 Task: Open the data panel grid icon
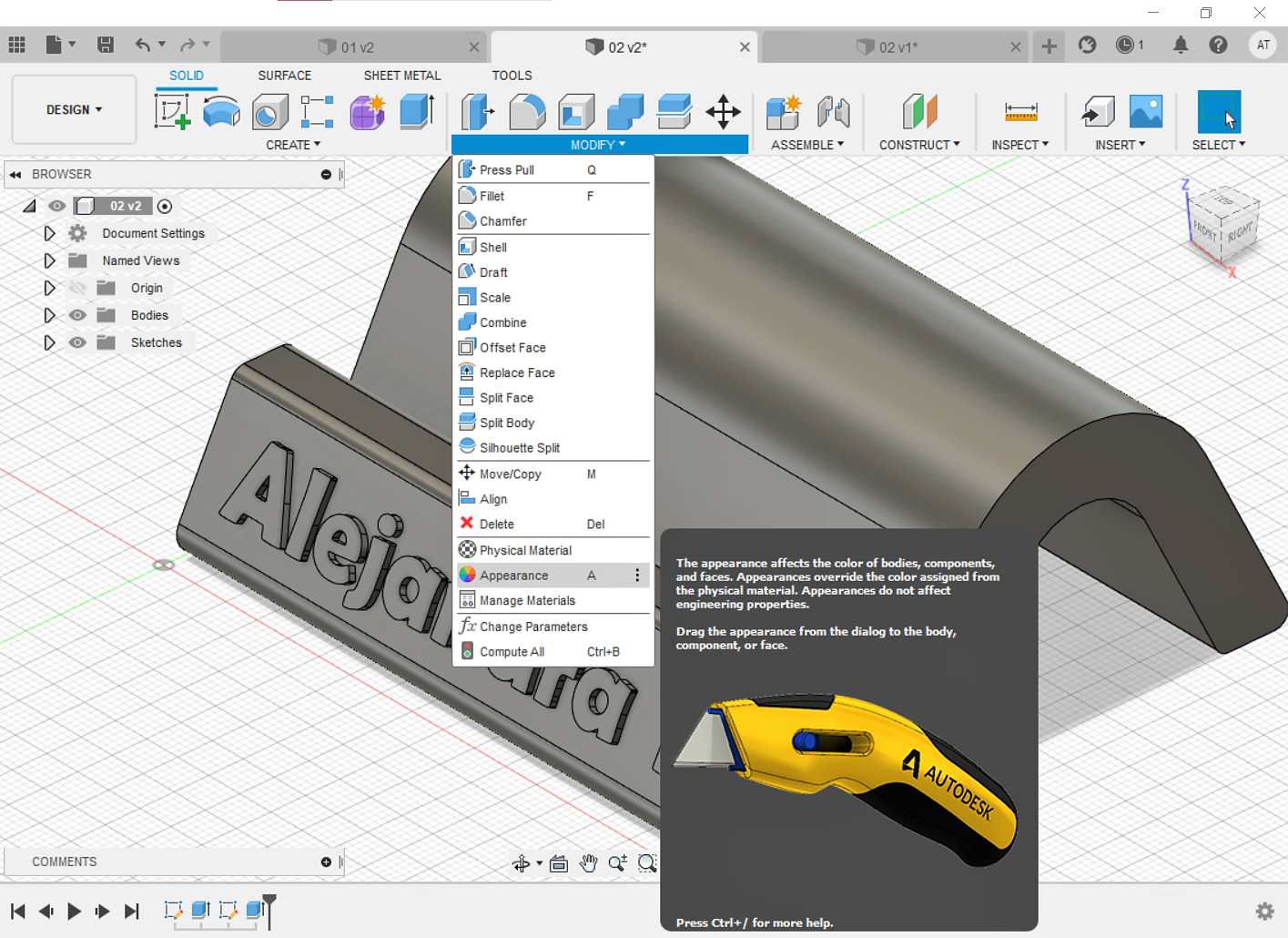point(16,45)
